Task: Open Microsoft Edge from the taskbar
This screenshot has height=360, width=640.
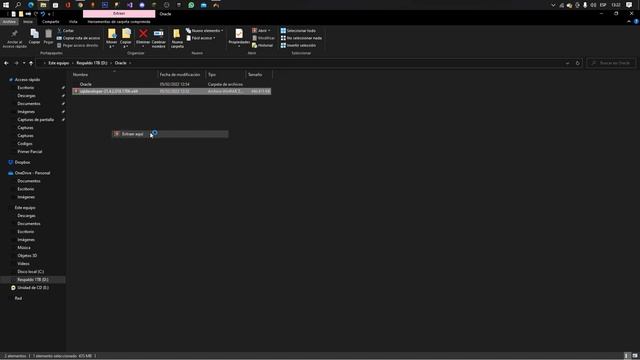Action: pos(31,5)
